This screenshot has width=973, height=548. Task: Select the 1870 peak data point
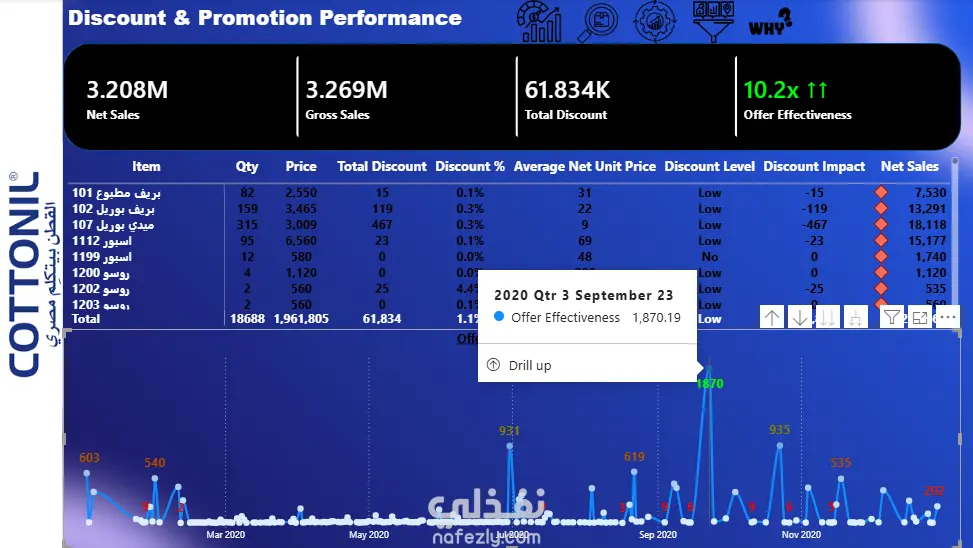(x=709, y=367)
